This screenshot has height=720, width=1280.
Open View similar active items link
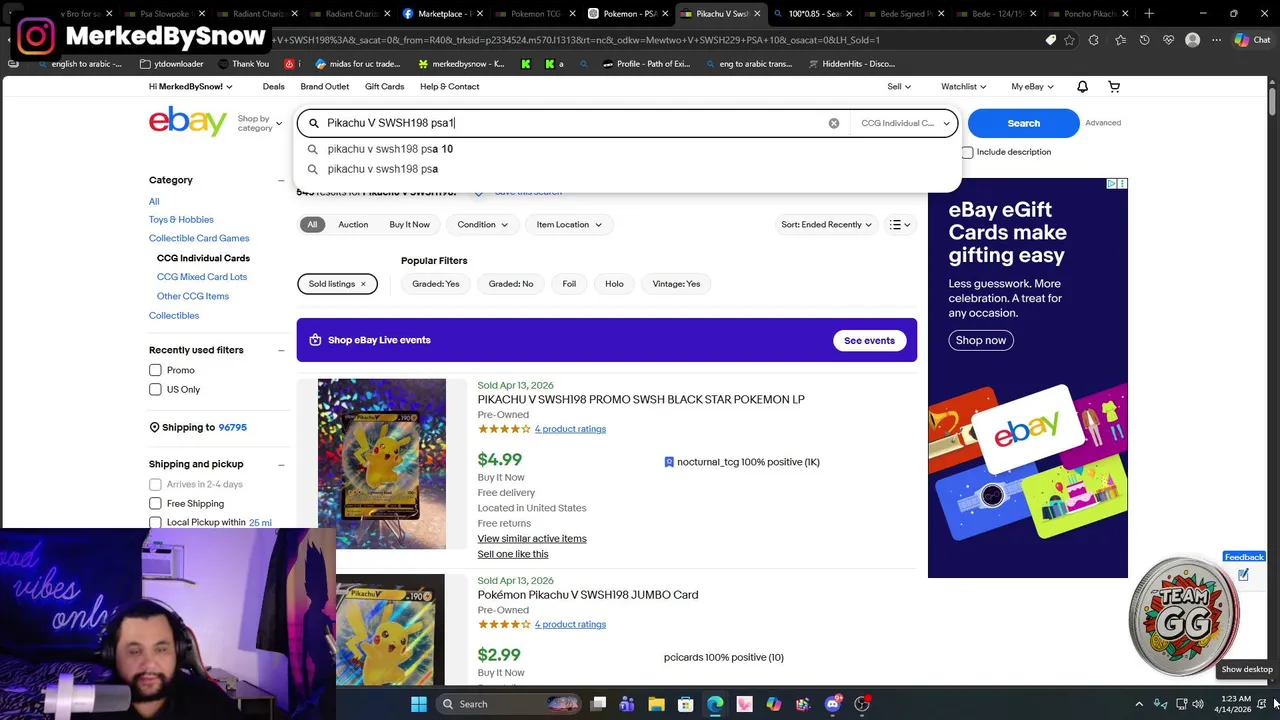click(x=532, y=539)
